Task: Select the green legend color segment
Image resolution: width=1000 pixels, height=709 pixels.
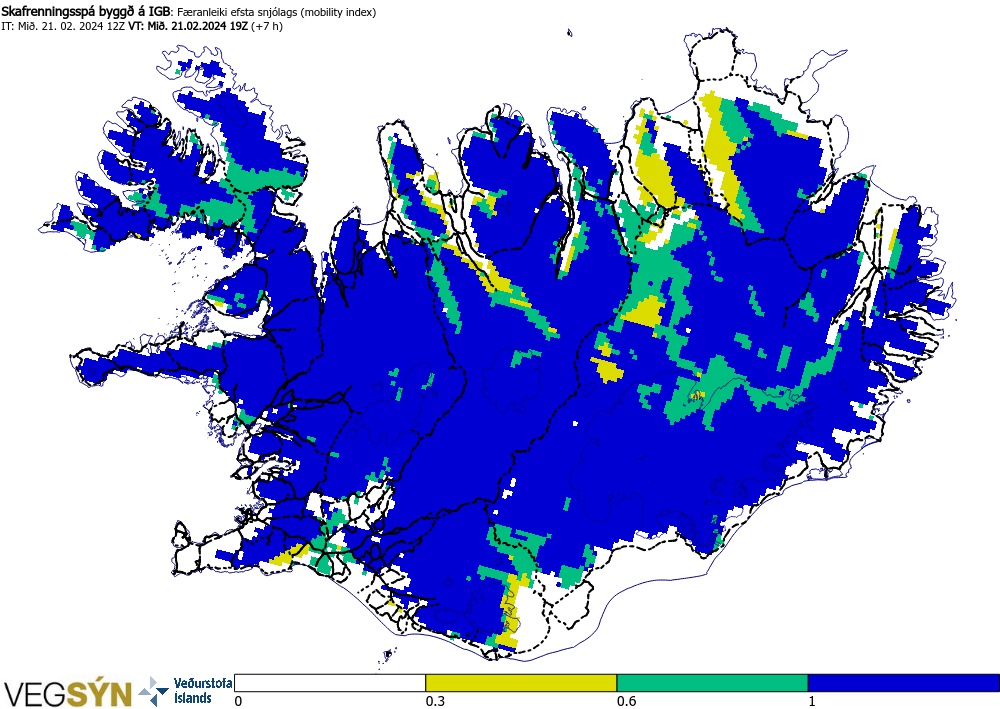Action: point(712,683)
